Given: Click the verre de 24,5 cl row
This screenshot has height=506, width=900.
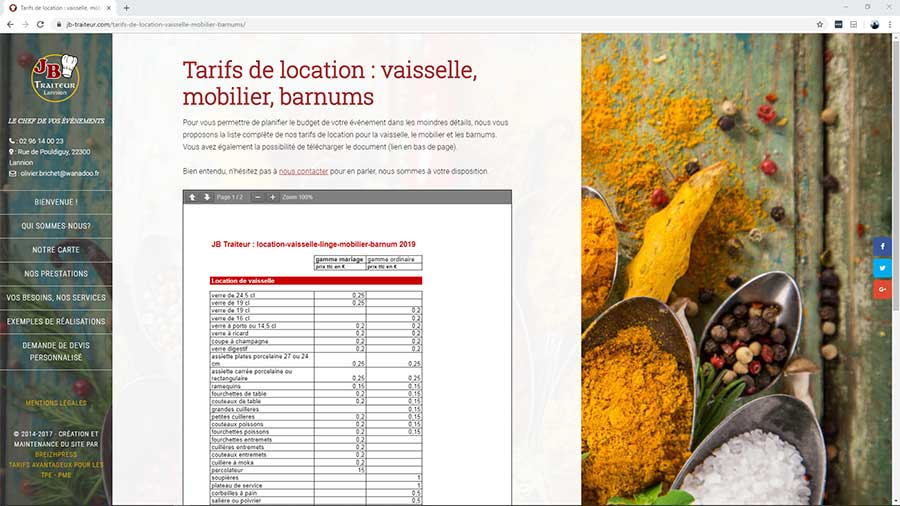Looking at the screenshot, I should click(316, 295).
